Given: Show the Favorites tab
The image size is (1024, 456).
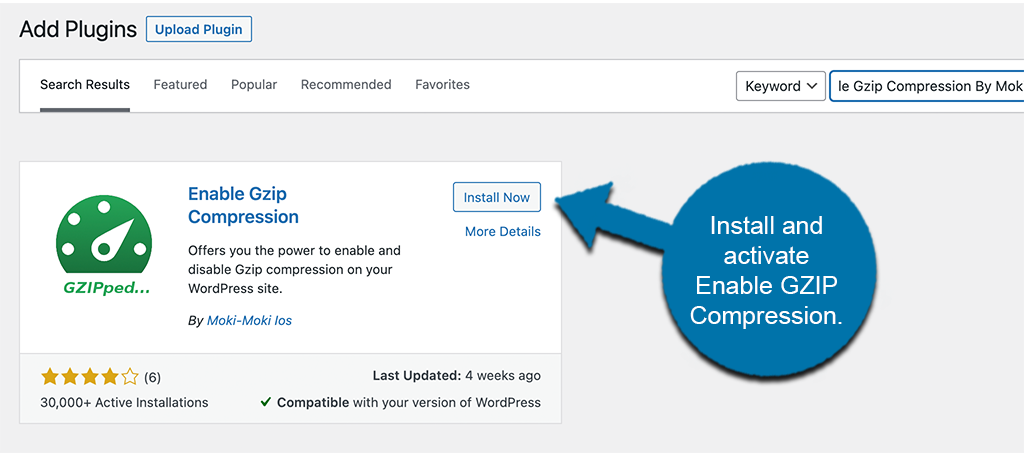Looking at the screenshot, I should pos(442,85).
